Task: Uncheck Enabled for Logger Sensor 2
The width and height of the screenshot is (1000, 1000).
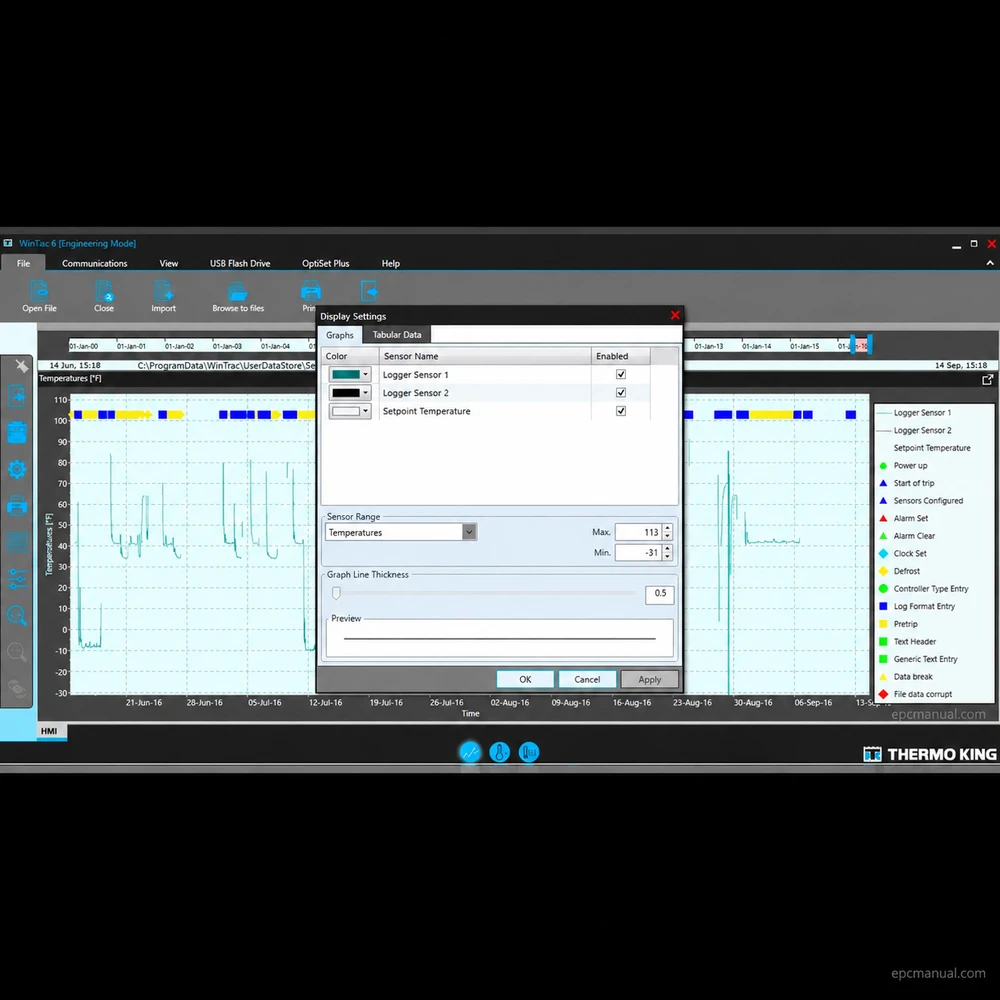Action: click(x=621, y=393)
